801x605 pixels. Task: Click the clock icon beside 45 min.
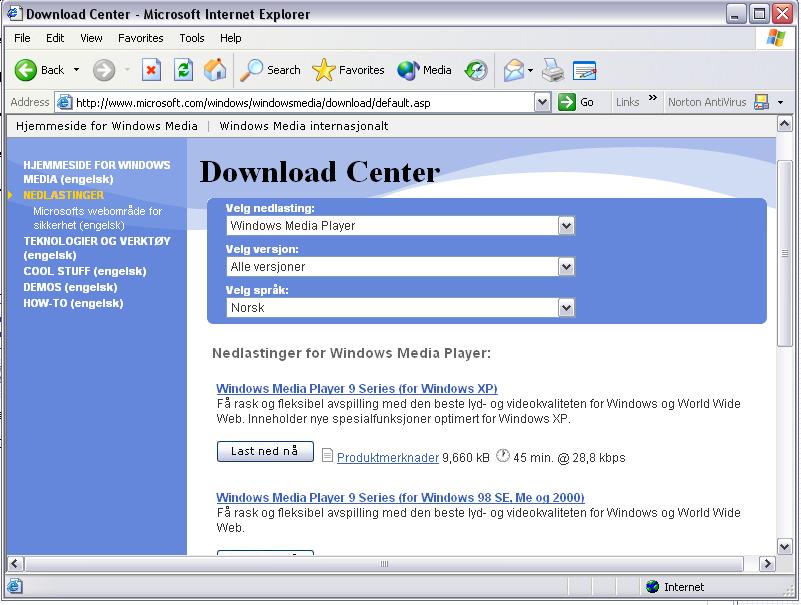click(503, 455)
